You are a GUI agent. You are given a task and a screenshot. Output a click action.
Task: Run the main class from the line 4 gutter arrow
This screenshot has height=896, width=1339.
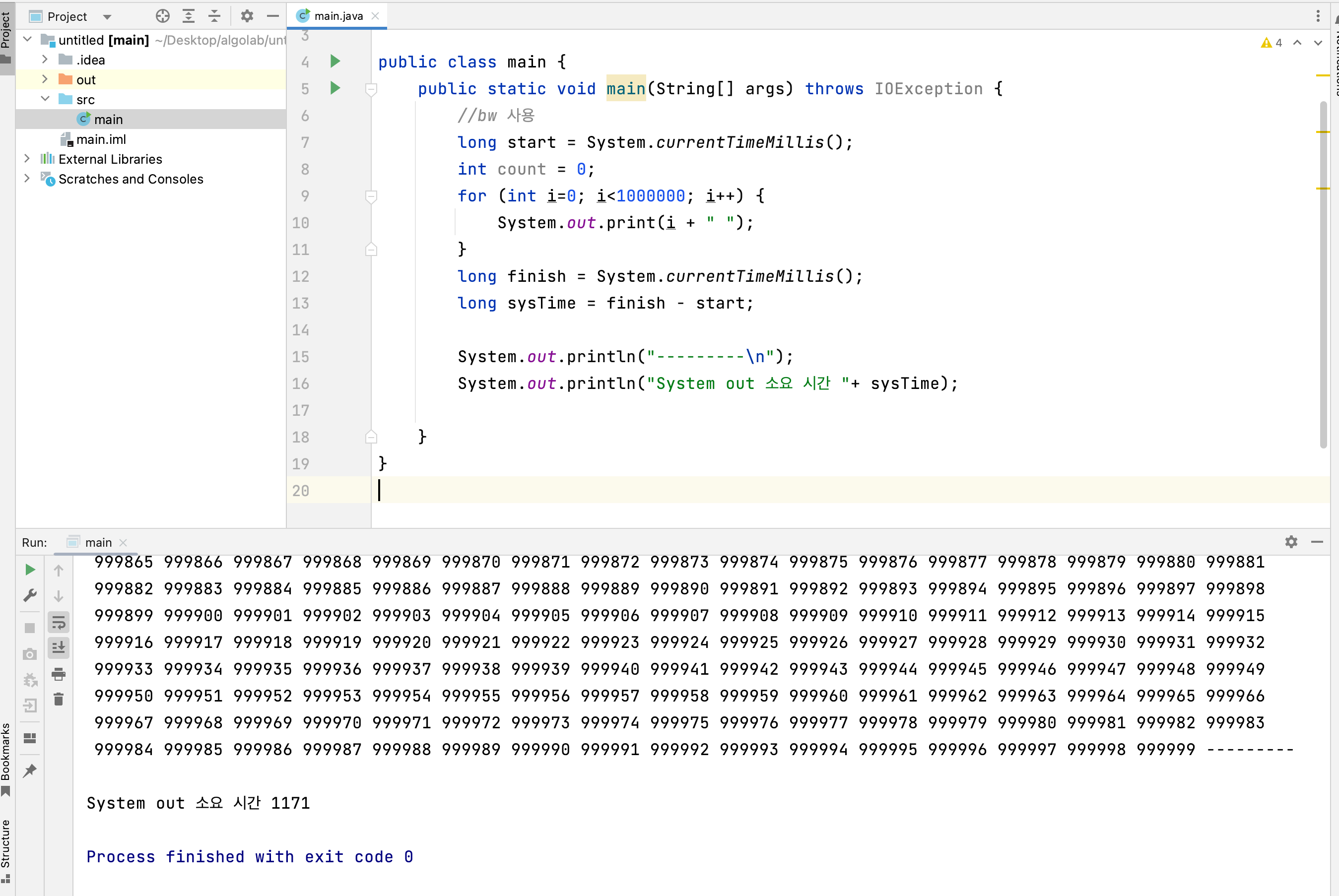tap(335, 61)
